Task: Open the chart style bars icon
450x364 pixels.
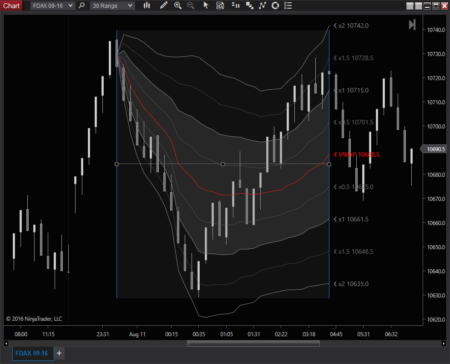Action: tap(147, 5)
